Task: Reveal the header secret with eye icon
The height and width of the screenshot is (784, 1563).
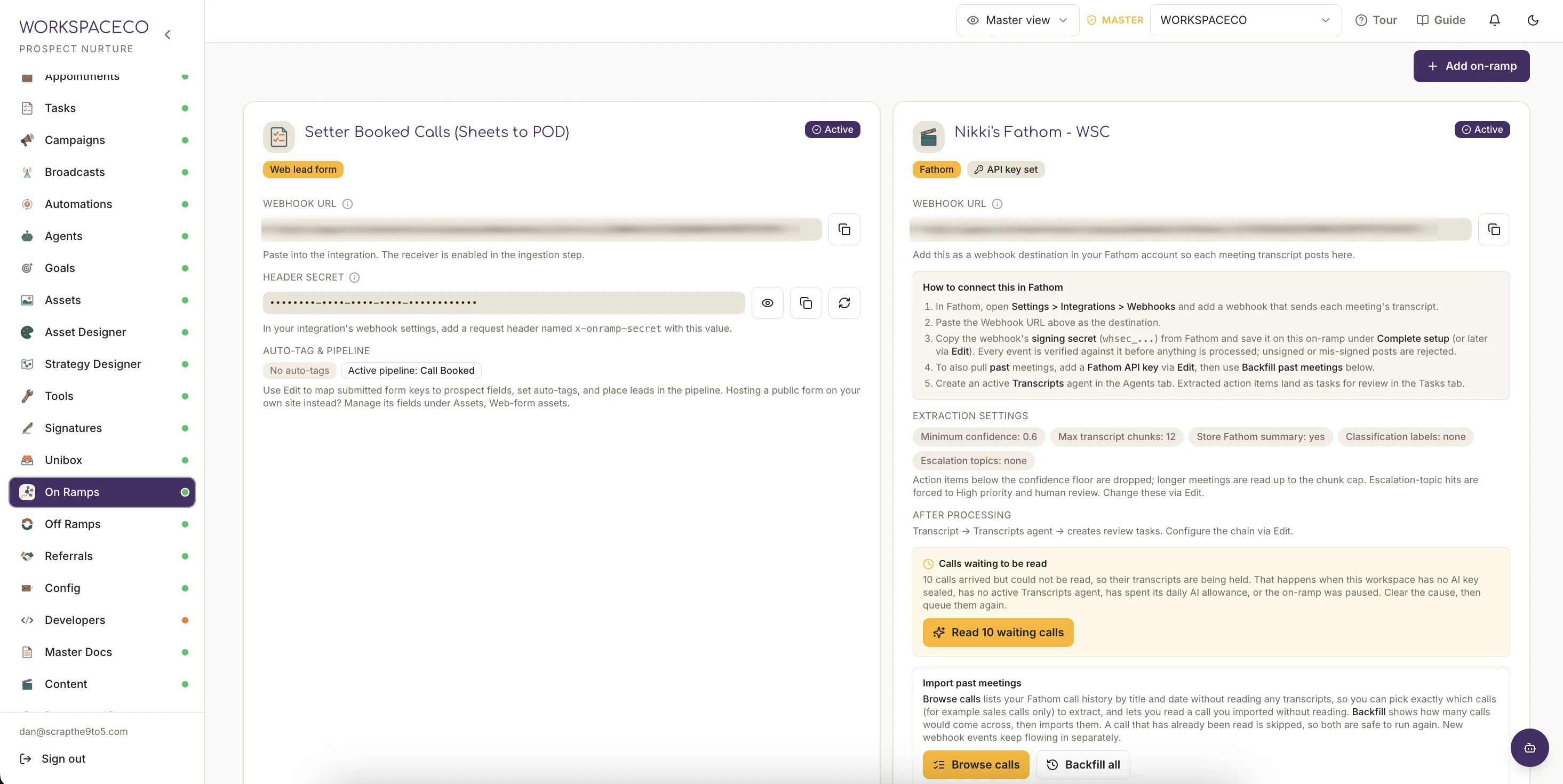Action: (x=768, y=303)
